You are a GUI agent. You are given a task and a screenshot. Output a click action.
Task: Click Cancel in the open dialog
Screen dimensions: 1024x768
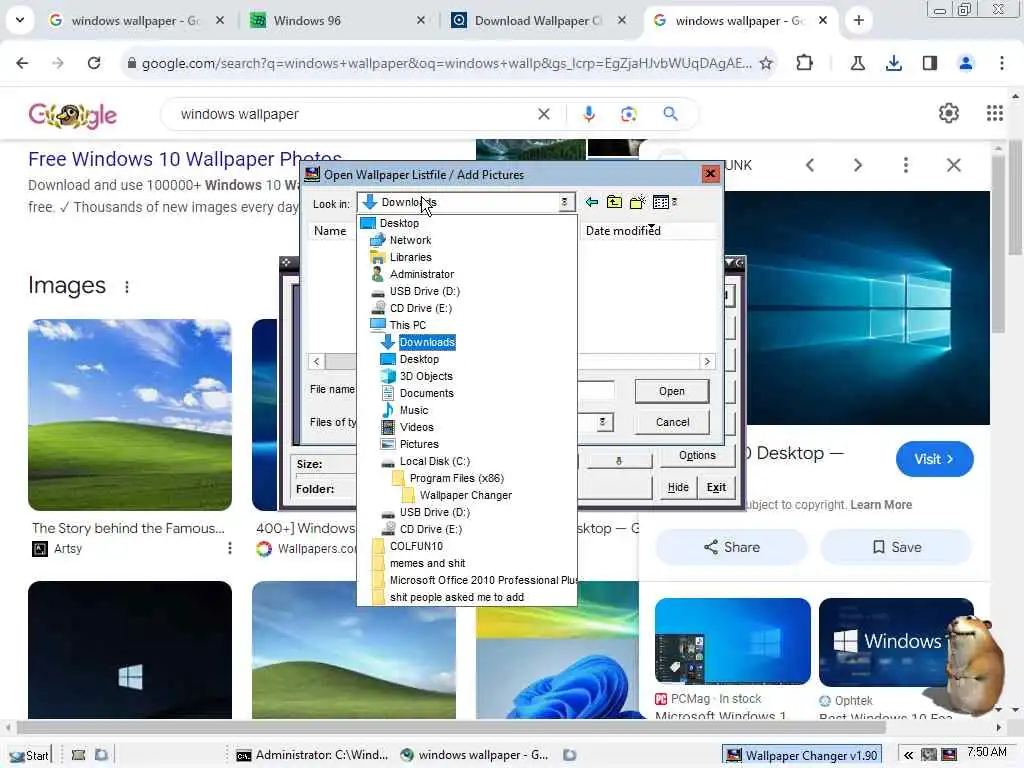[672, 422]
